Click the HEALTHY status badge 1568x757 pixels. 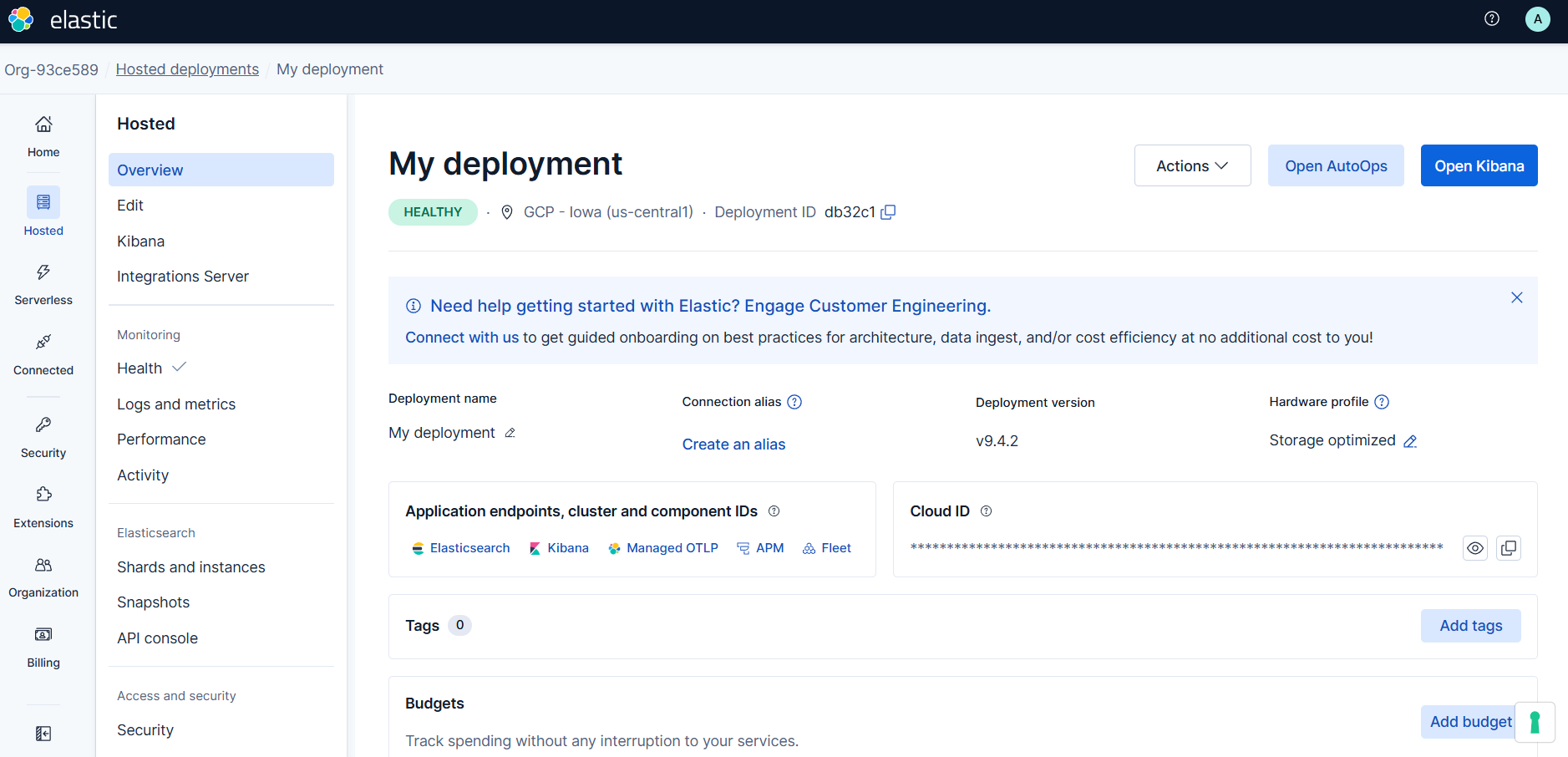coord(433,212)
